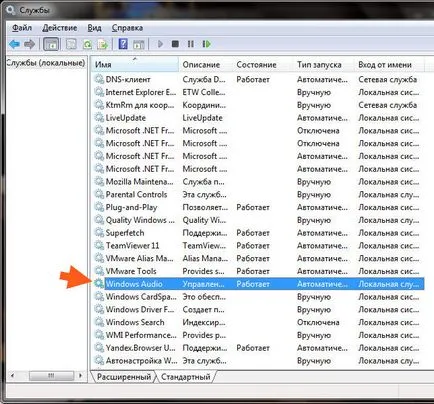Click gear icon next to Plug-and-Play

(99, 207)
